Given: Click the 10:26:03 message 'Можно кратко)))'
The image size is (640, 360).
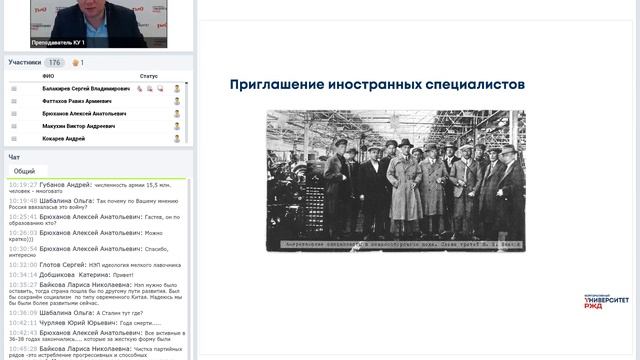Looking at the screenshot, I should pos(86,236).
